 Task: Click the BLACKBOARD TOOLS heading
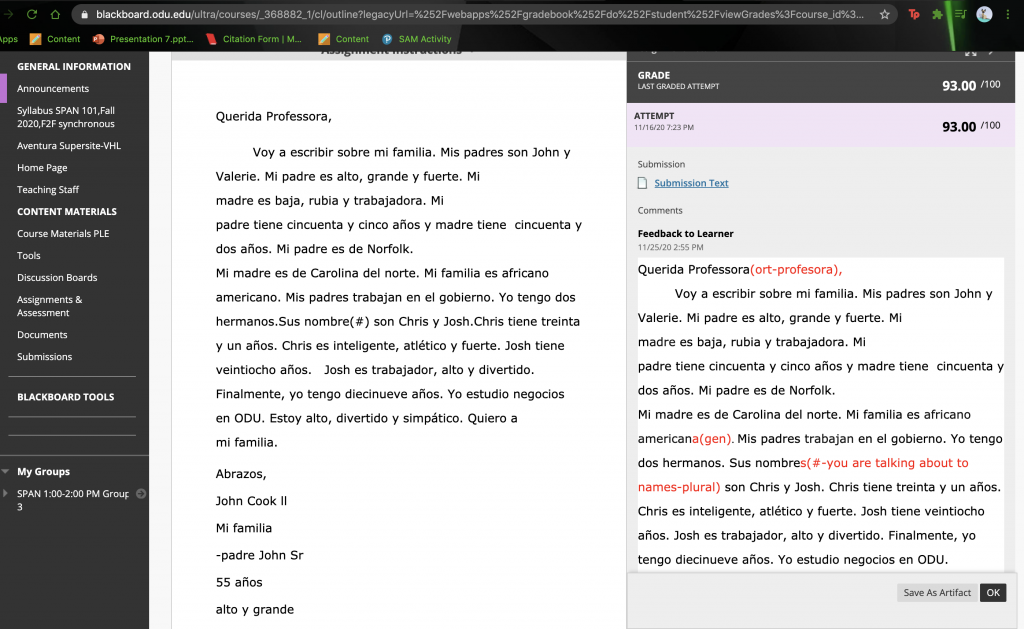point(65,397)
